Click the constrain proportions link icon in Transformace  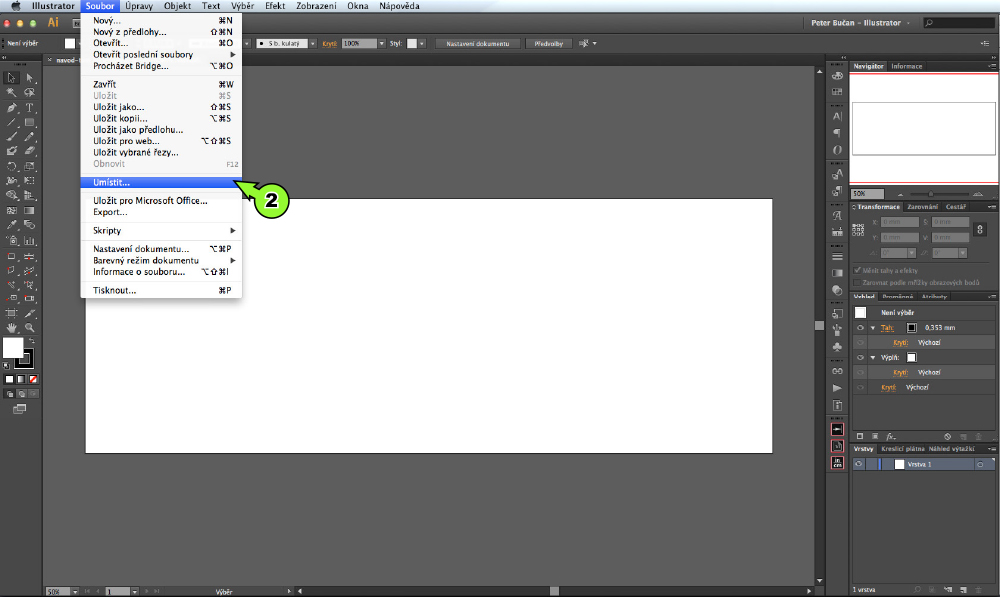[980, 229]
